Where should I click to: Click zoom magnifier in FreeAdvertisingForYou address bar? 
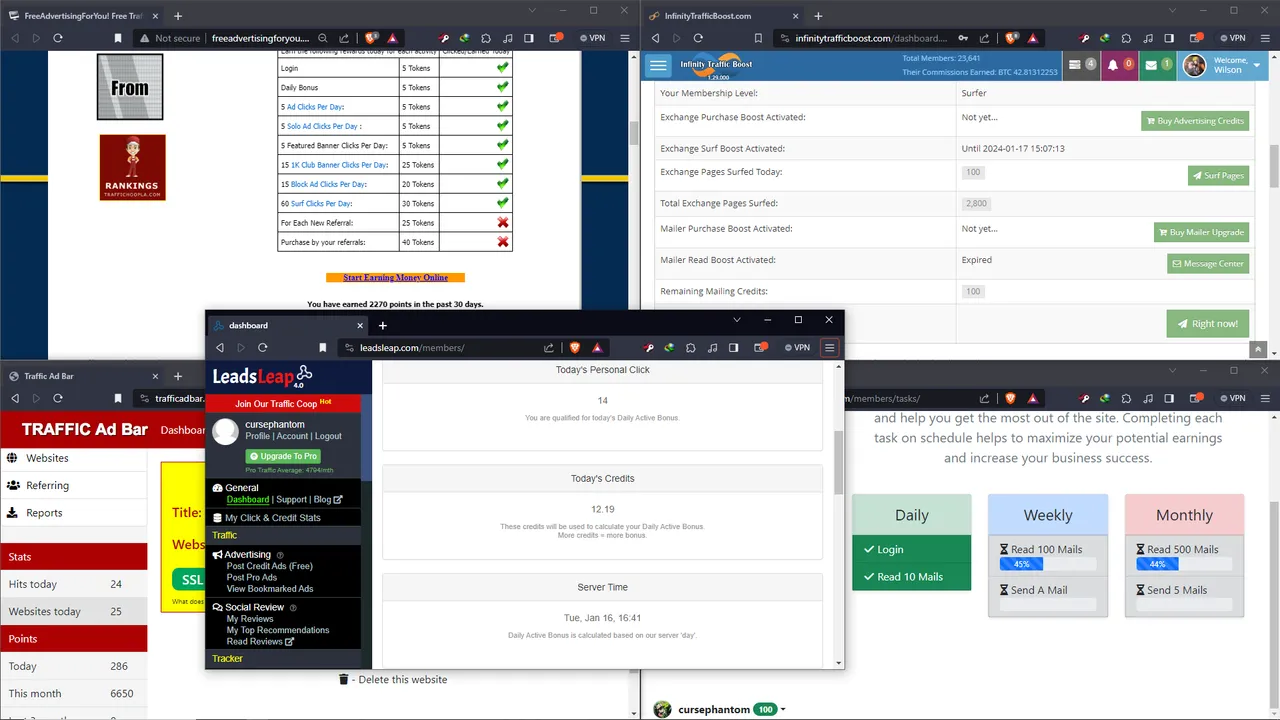pos(321,38)
